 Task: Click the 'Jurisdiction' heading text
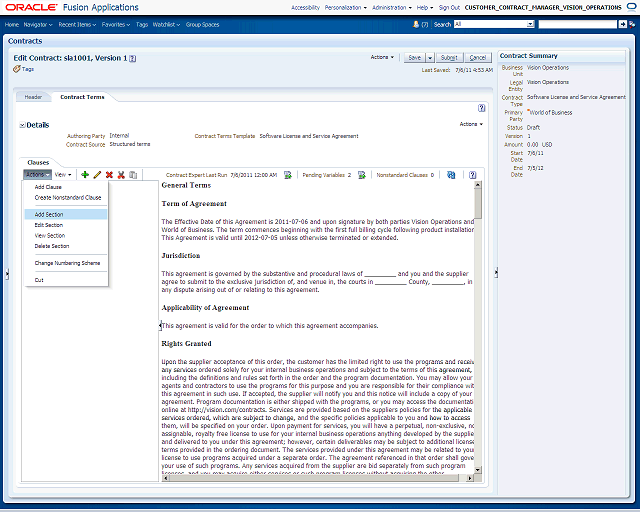181,256
